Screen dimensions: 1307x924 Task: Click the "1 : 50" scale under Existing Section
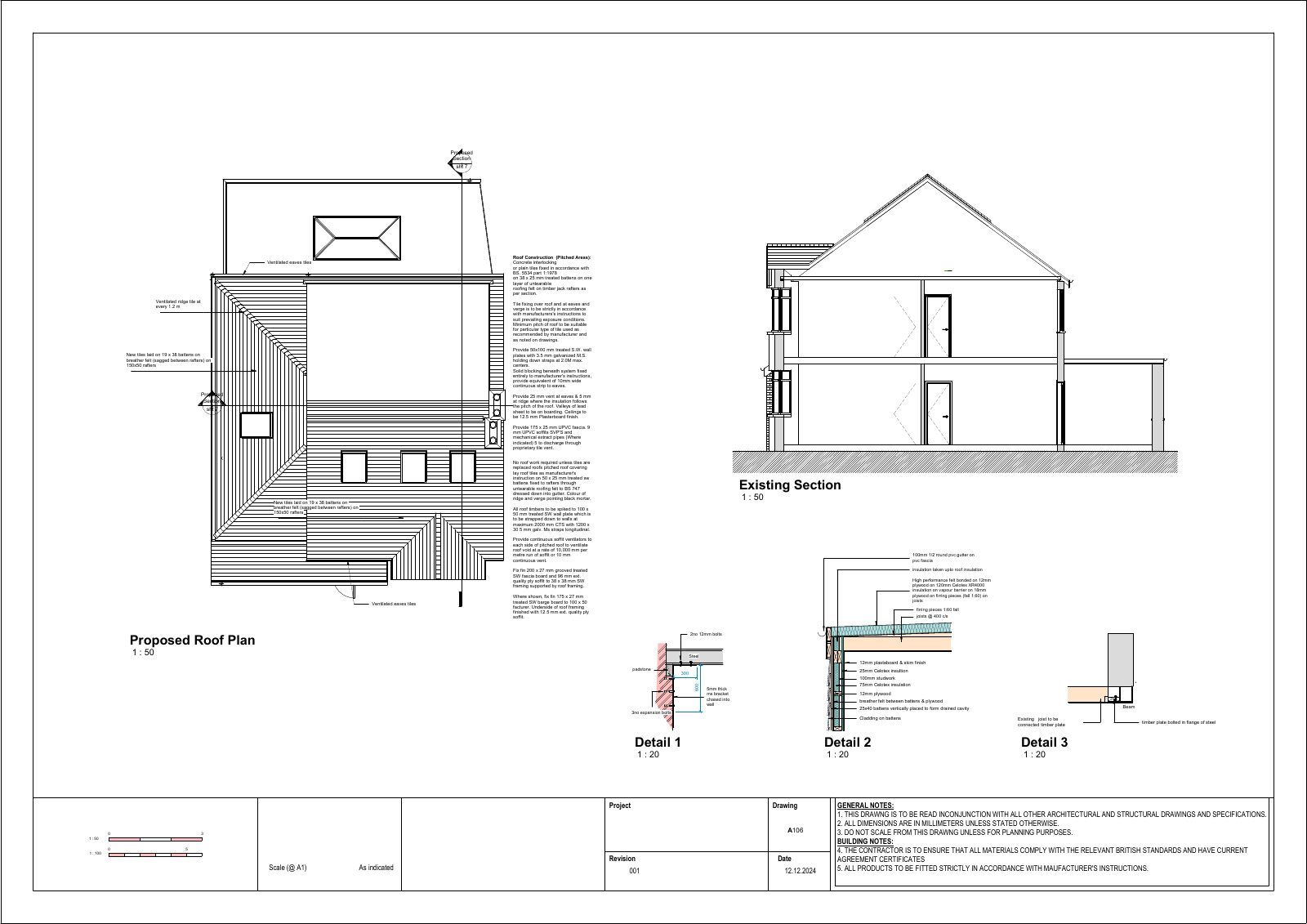(752, 498)
